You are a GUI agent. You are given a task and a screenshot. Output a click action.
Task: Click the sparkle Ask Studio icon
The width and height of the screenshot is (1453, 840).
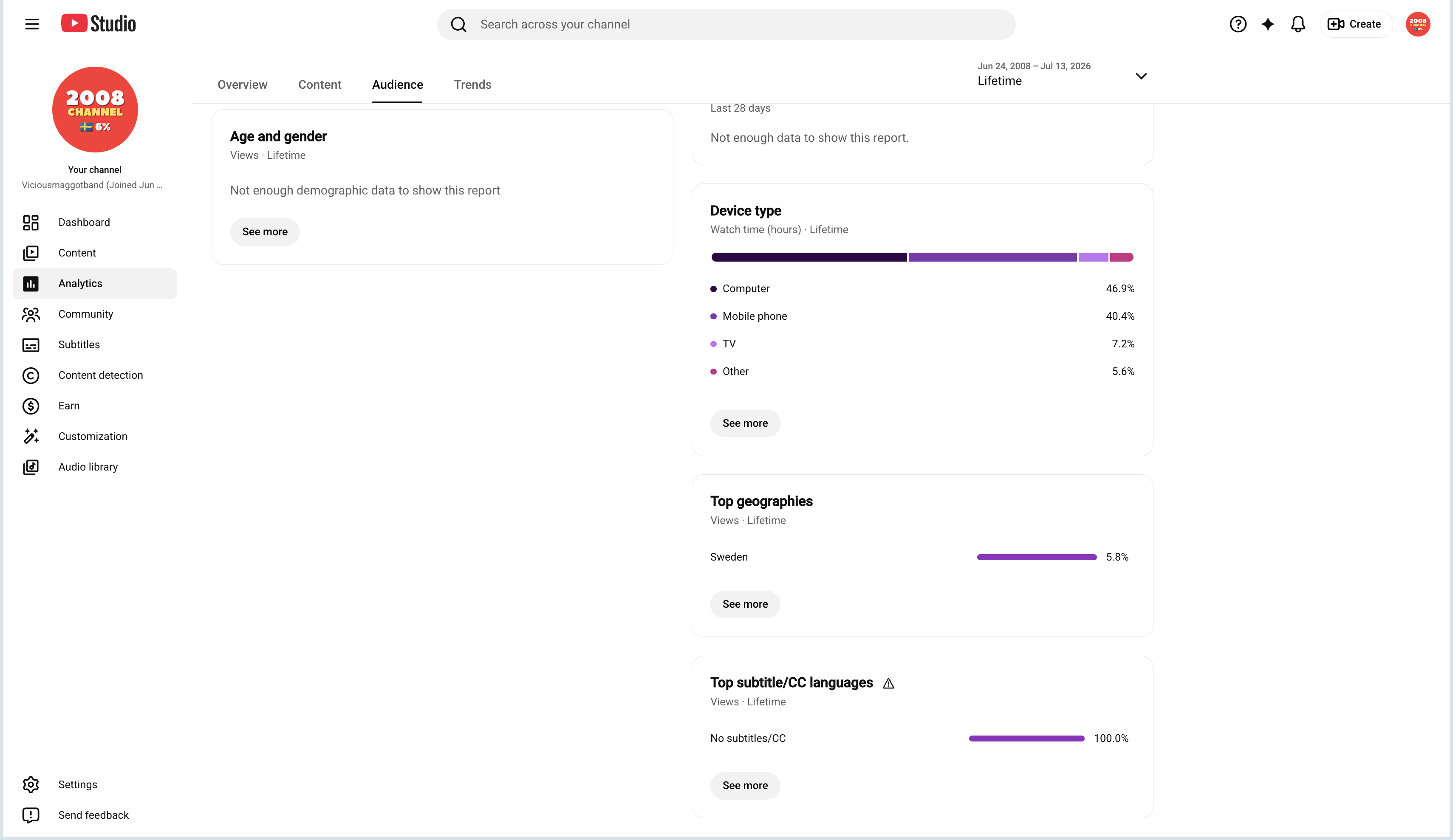1267,24
